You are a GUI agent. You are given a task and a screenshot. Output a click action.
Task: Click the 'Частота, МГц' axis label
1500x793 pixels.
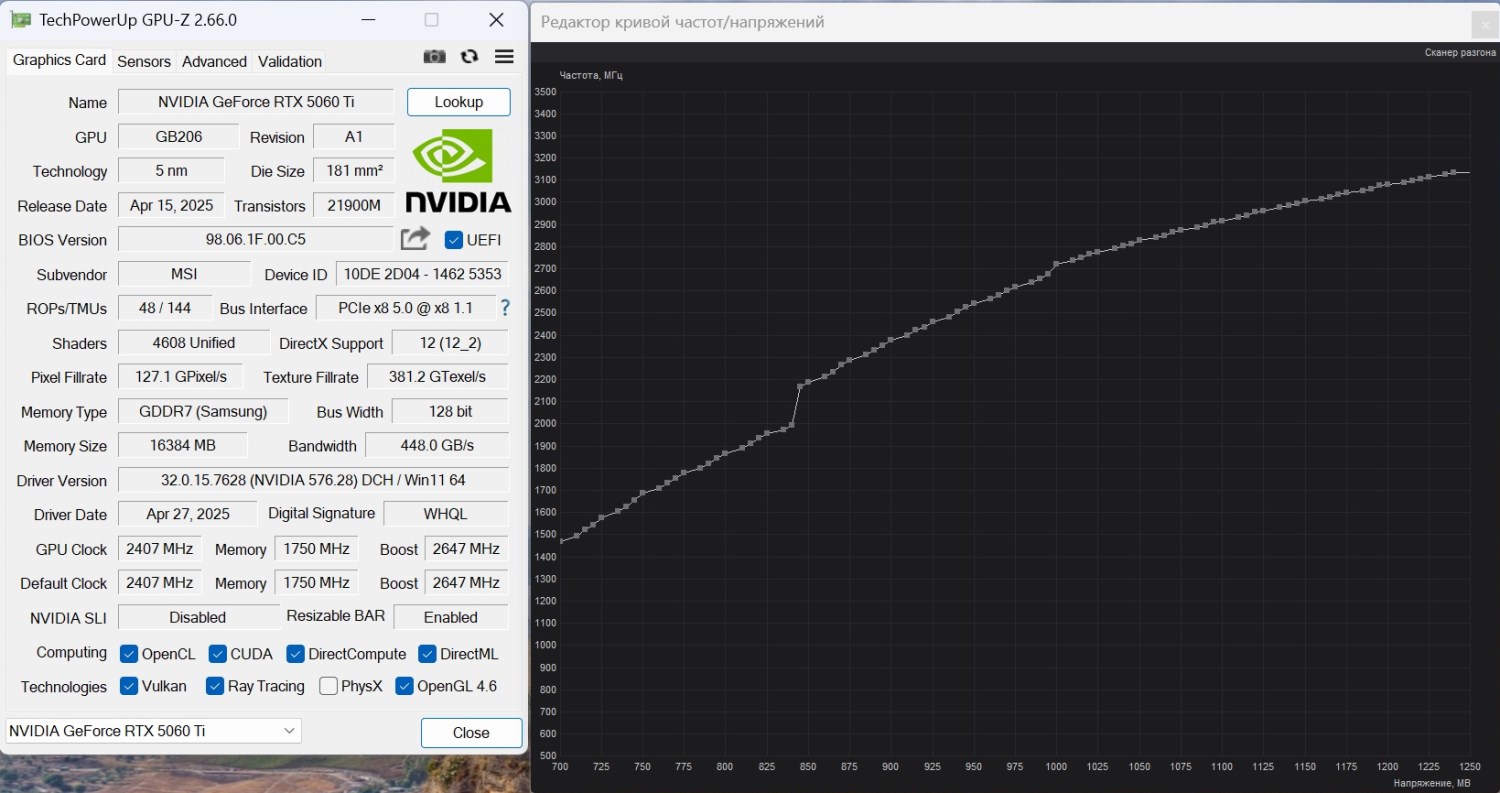tap(590, 75)
